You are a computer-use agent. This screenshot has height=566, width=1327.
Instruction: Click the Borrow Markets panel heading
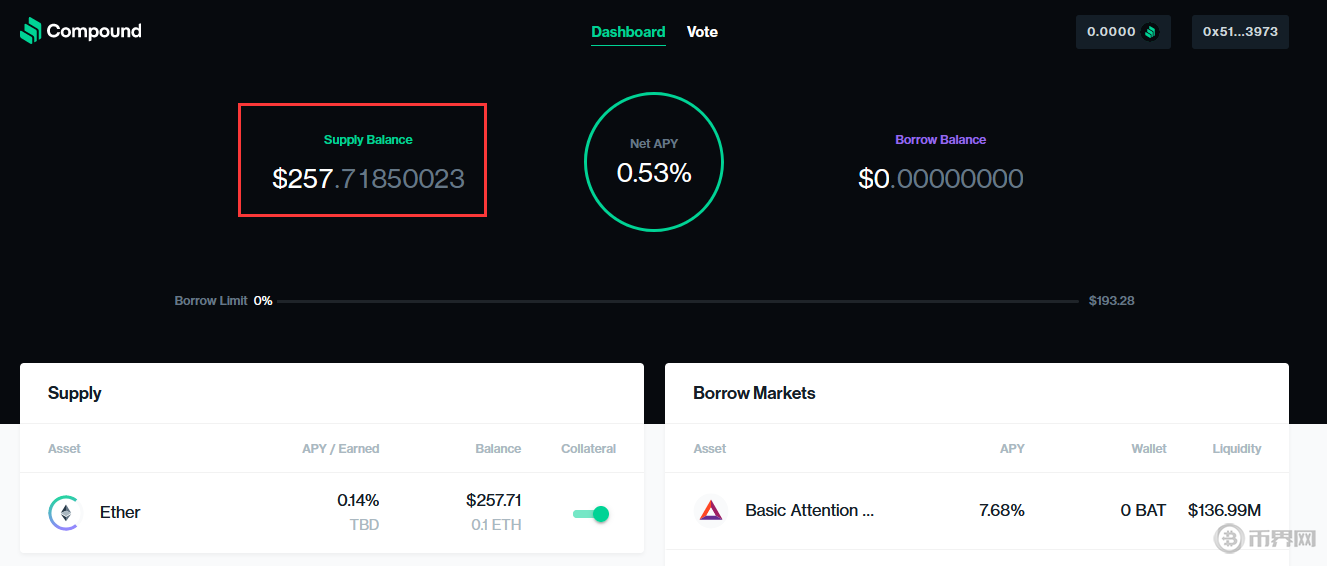coord(754,393)
